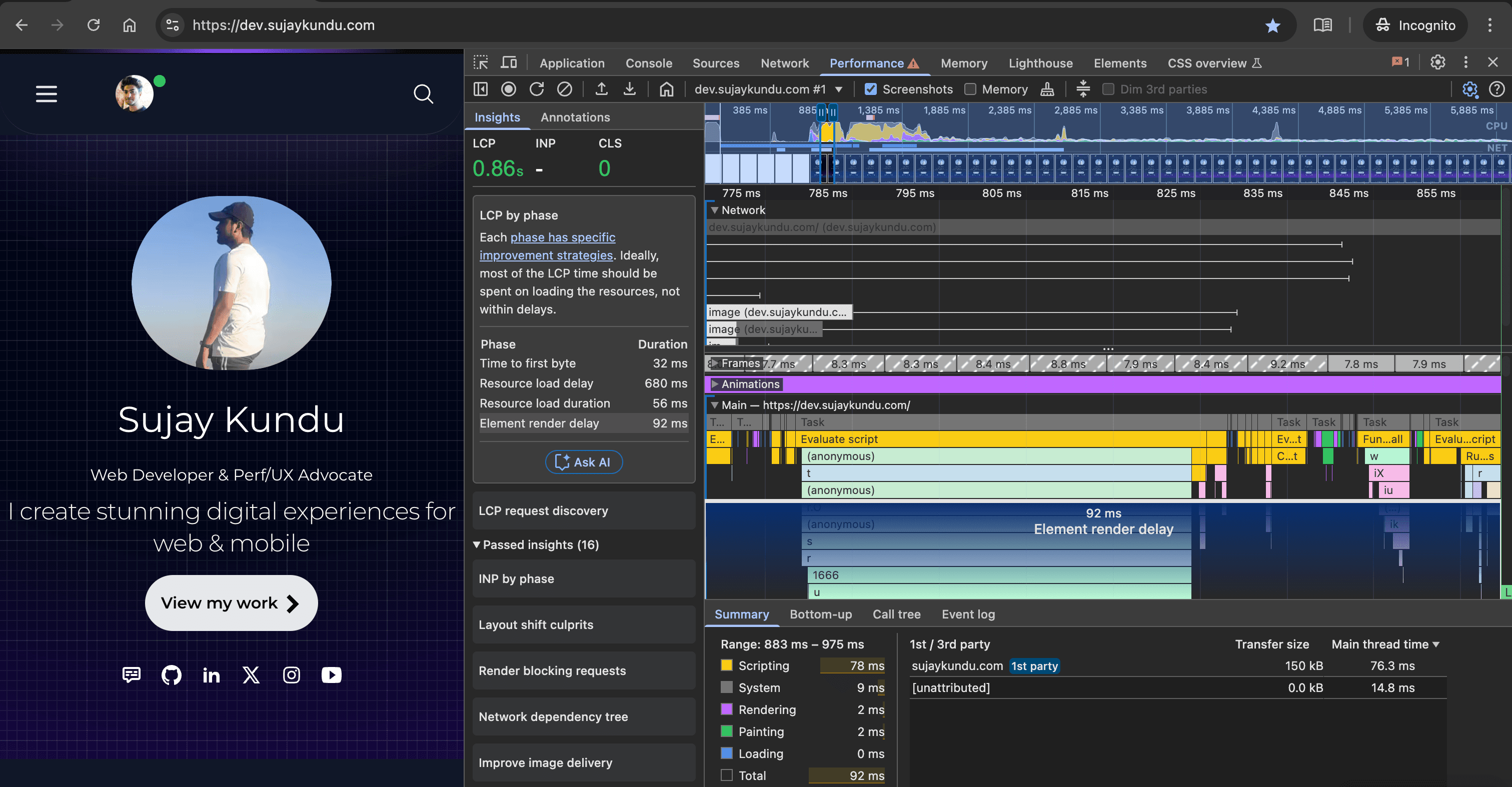Toggle the device toolbar icon
Viewport: 1512px width, 787px height.
[509, 63]
